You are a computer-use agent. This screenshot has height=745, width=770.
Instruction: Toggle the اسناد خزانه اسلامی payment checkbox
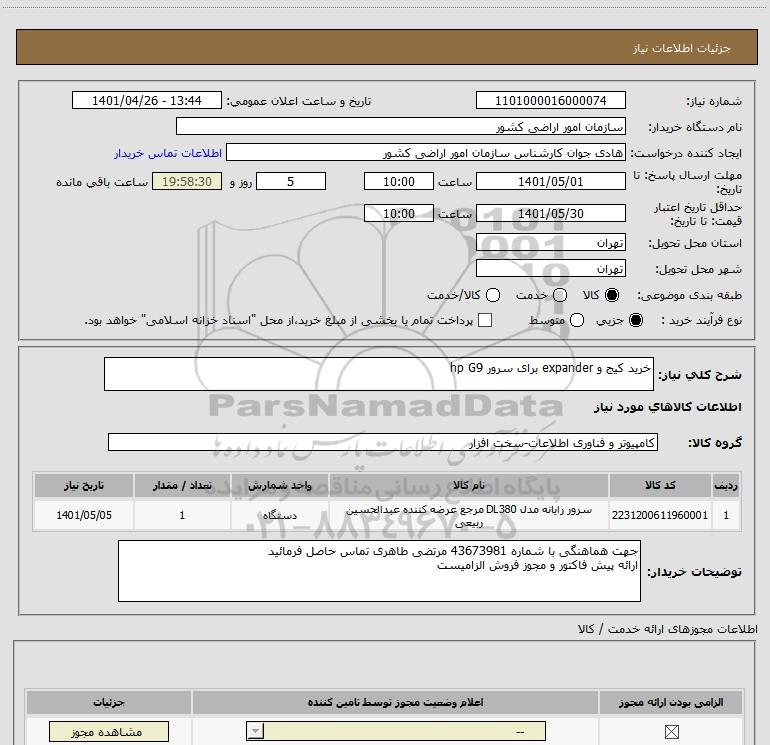click(x=485, y=320)
